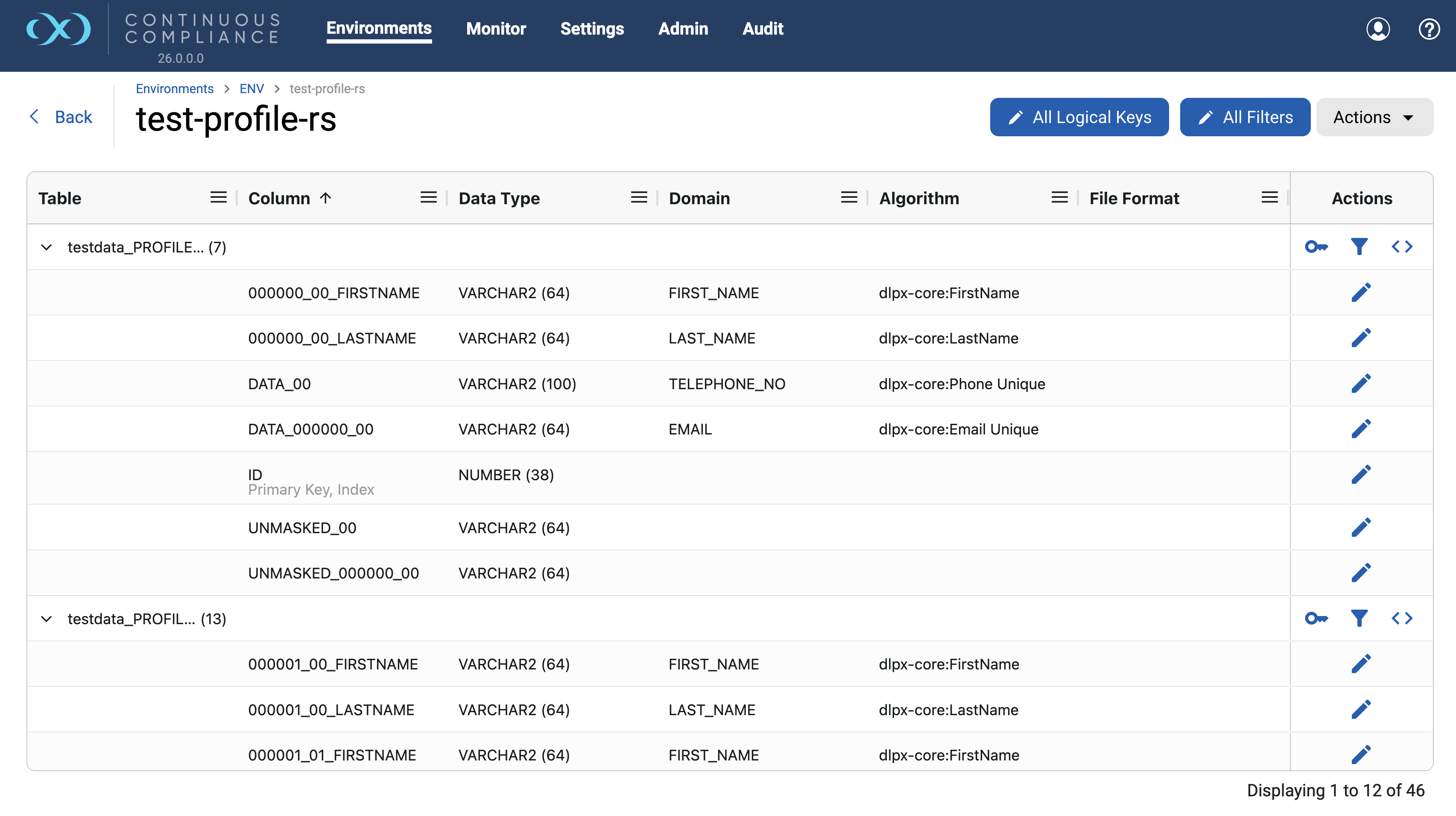Open the user profile icon
1456x816 pixels.
(1378, 29)
